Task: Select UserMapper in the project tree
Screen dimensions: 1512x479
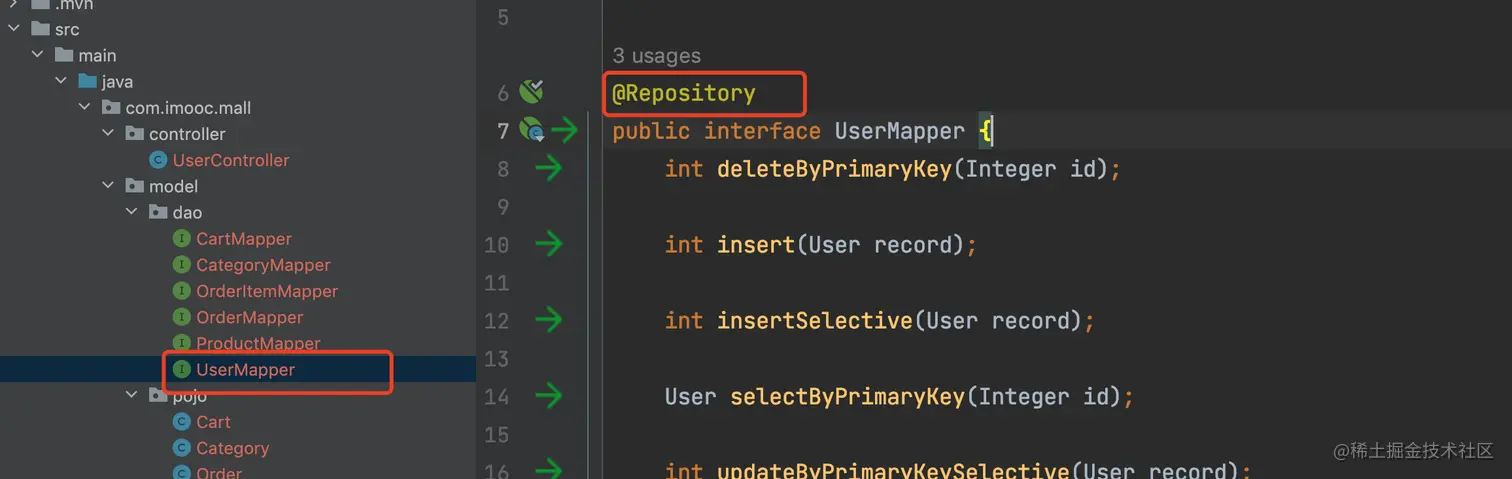Action: pyautogui.click(x=245, y=369)
